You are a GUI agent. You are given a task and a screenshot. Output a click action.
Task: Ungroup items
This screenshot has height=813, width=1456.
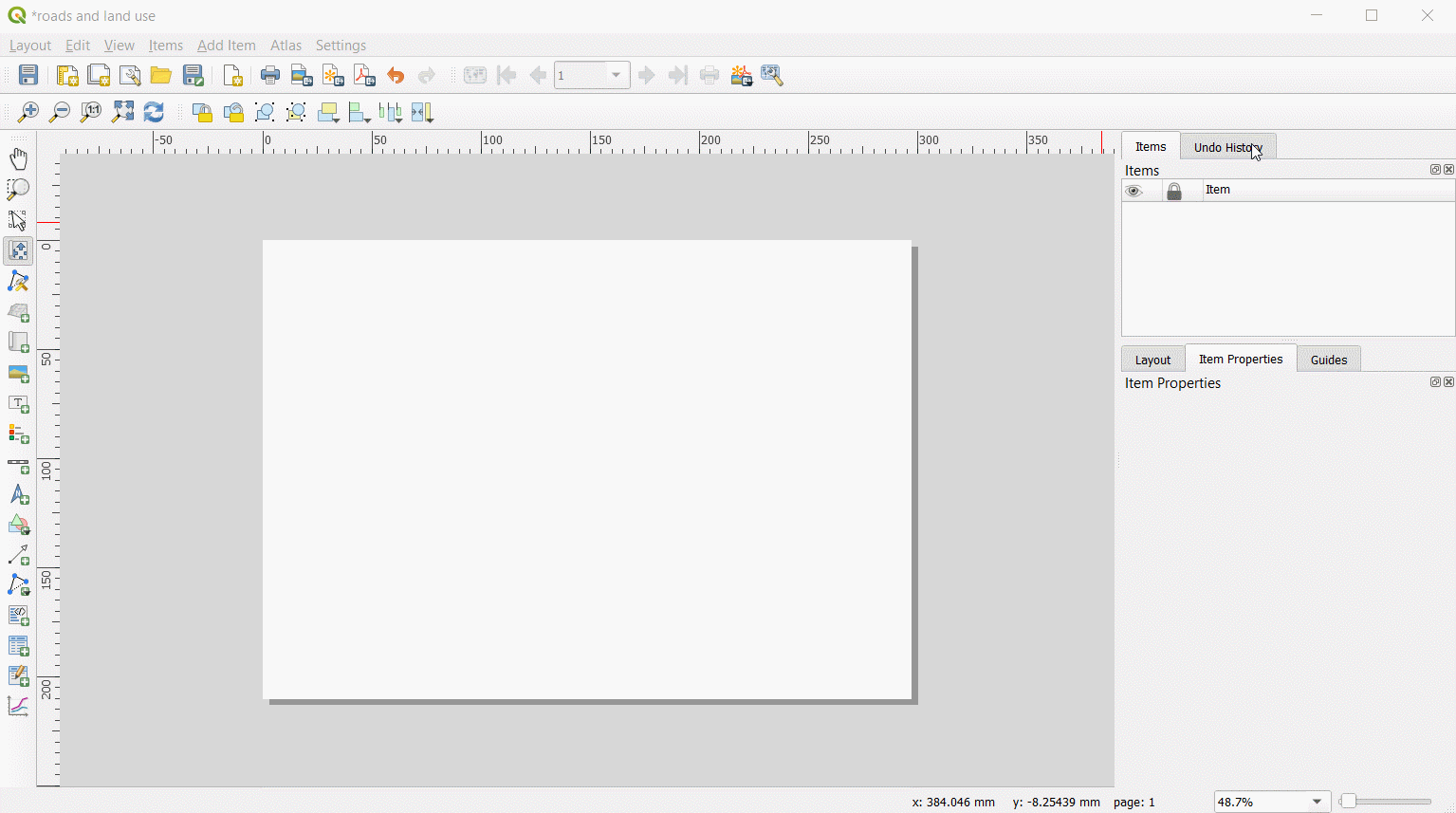pyautogui.click(x=296, y=113)
